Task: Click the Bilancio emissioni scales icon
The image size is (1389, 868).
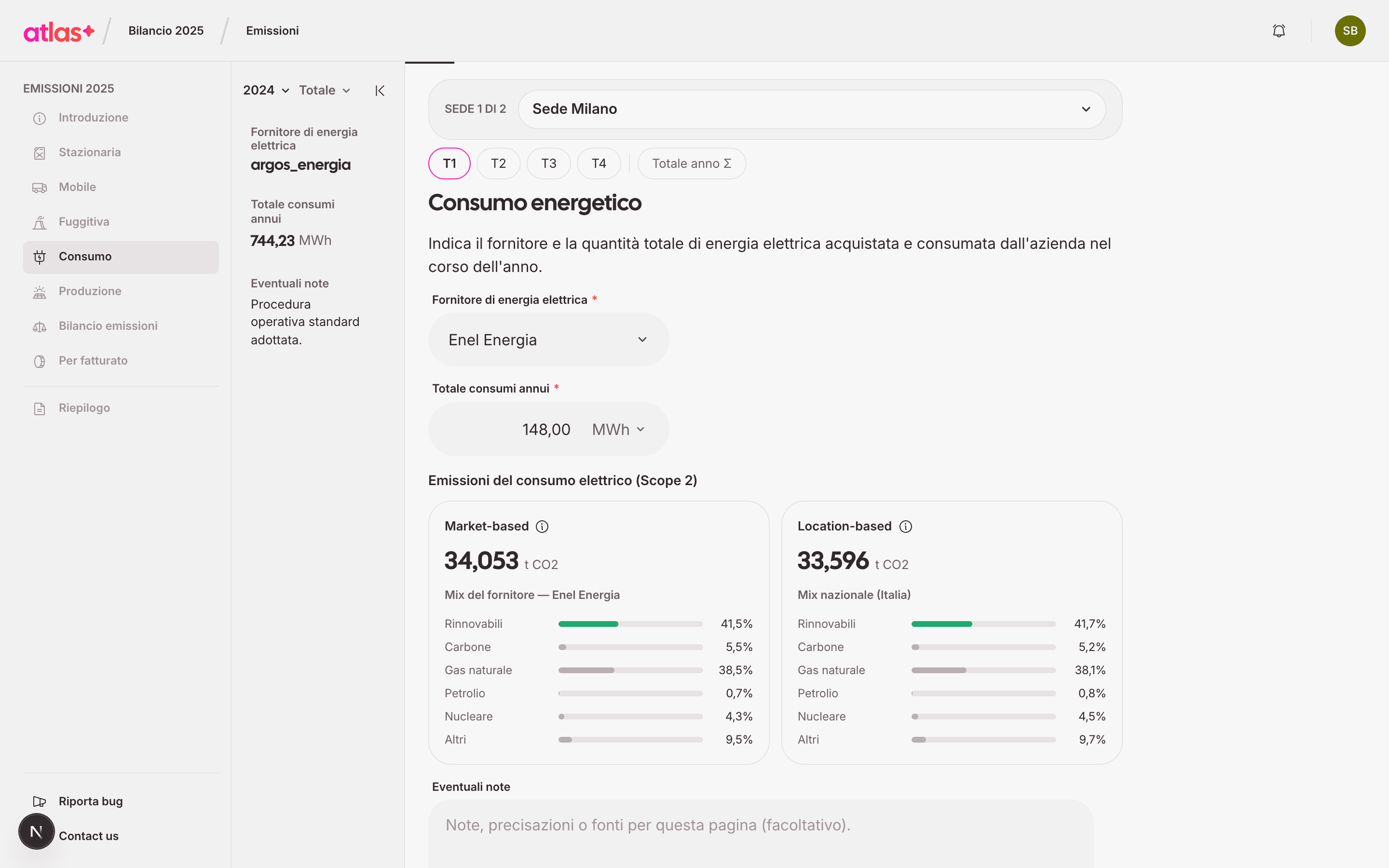Action: click(40, 326)
